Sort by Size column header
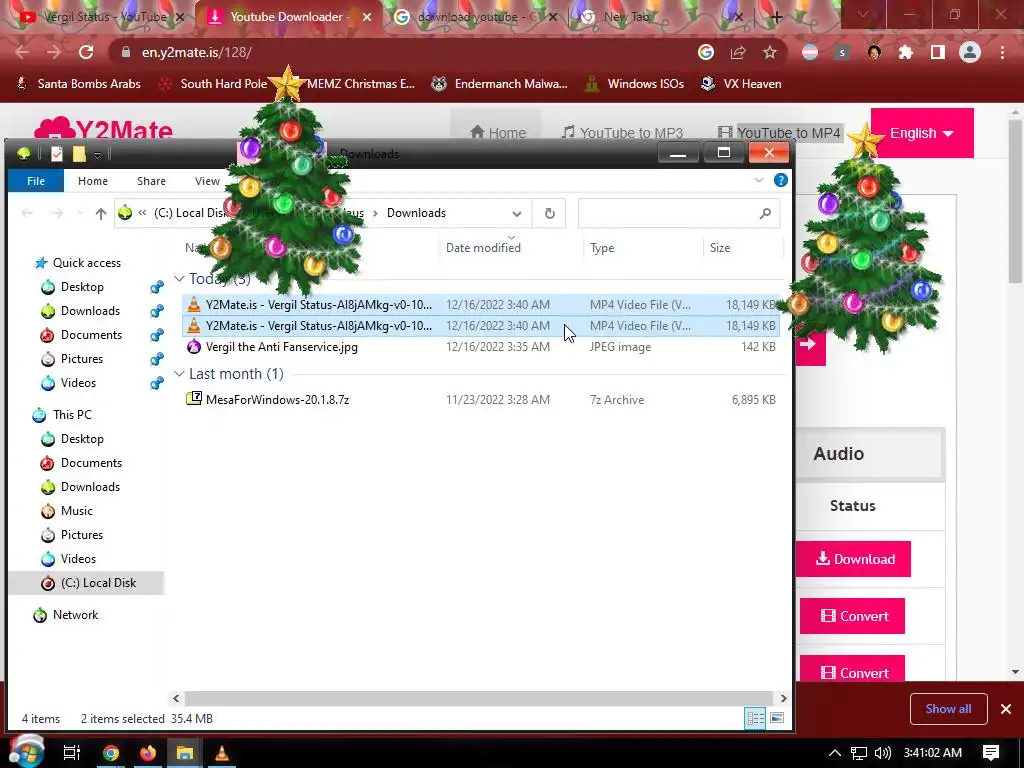The height and width of the screenshot is (768, 1024). click(720, 248)
